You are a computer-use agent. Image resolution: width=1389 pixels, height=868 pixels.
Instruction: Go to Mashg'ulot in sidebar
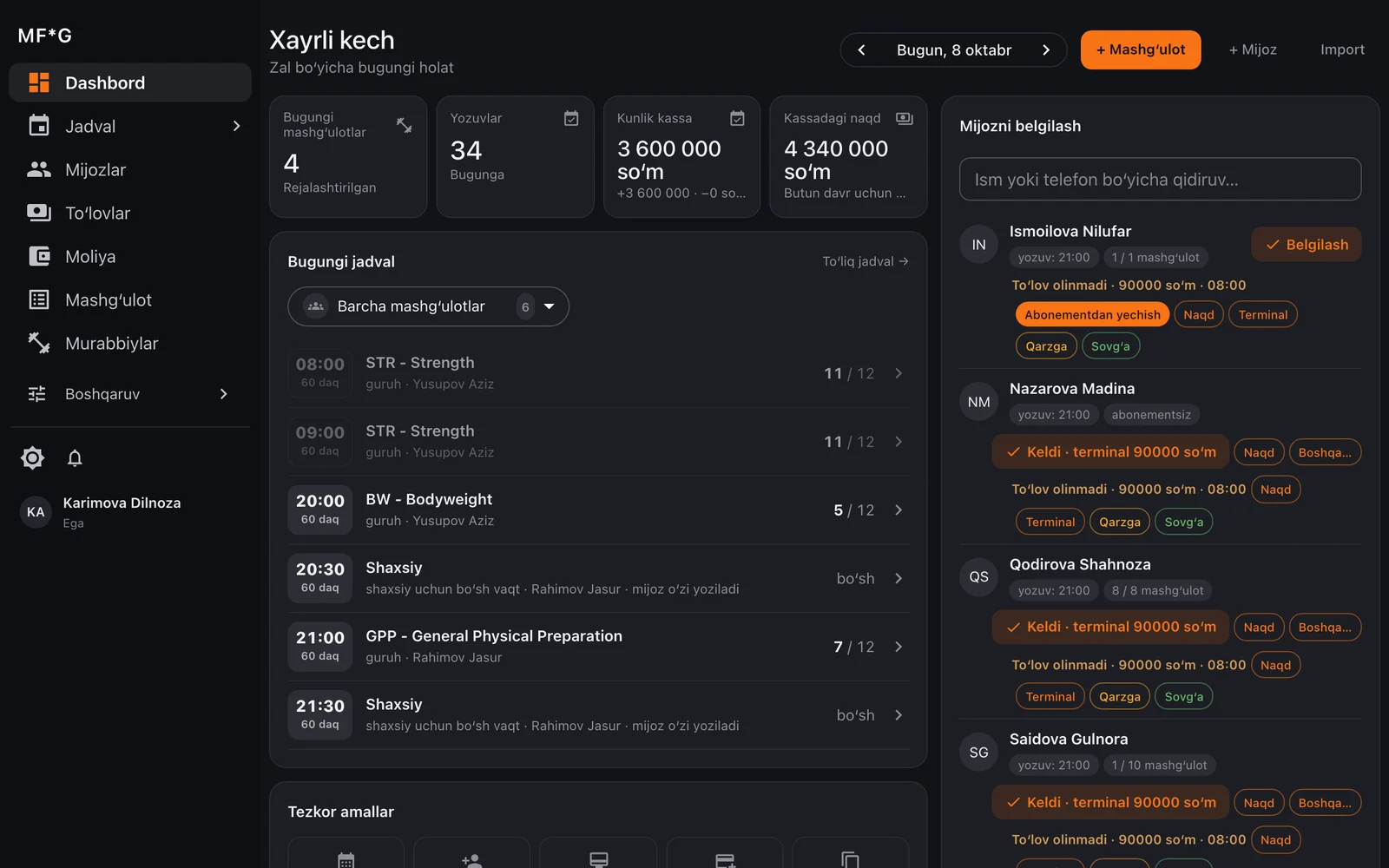[x=130, y=299]
